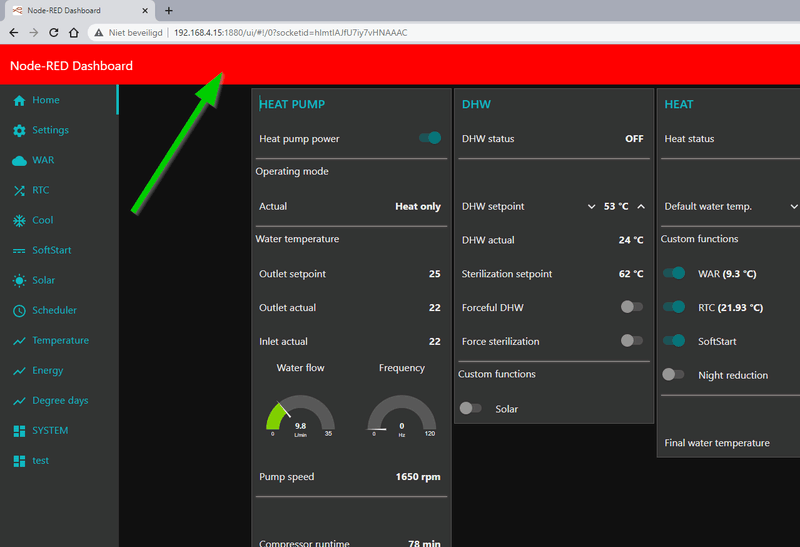Click the 'Outlet actual' label

[x=287, y=308]
